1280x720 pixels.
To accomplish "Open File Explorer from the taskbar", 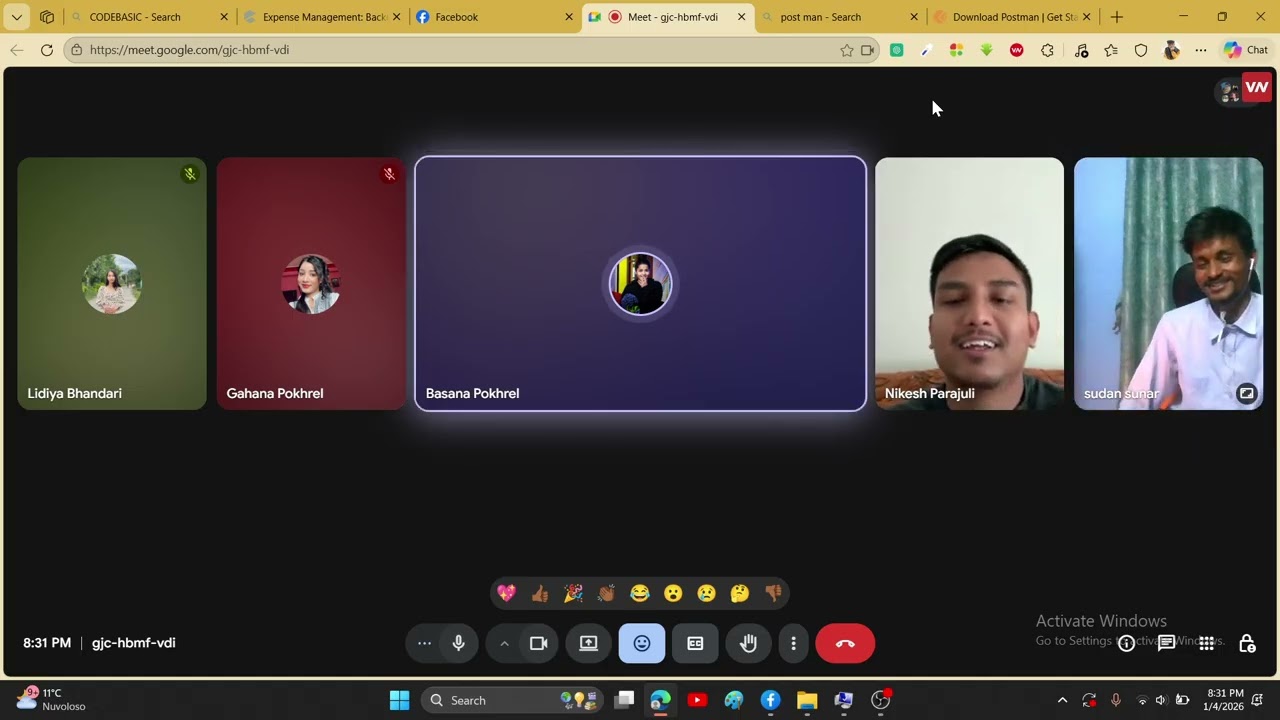I will [807, 700].
